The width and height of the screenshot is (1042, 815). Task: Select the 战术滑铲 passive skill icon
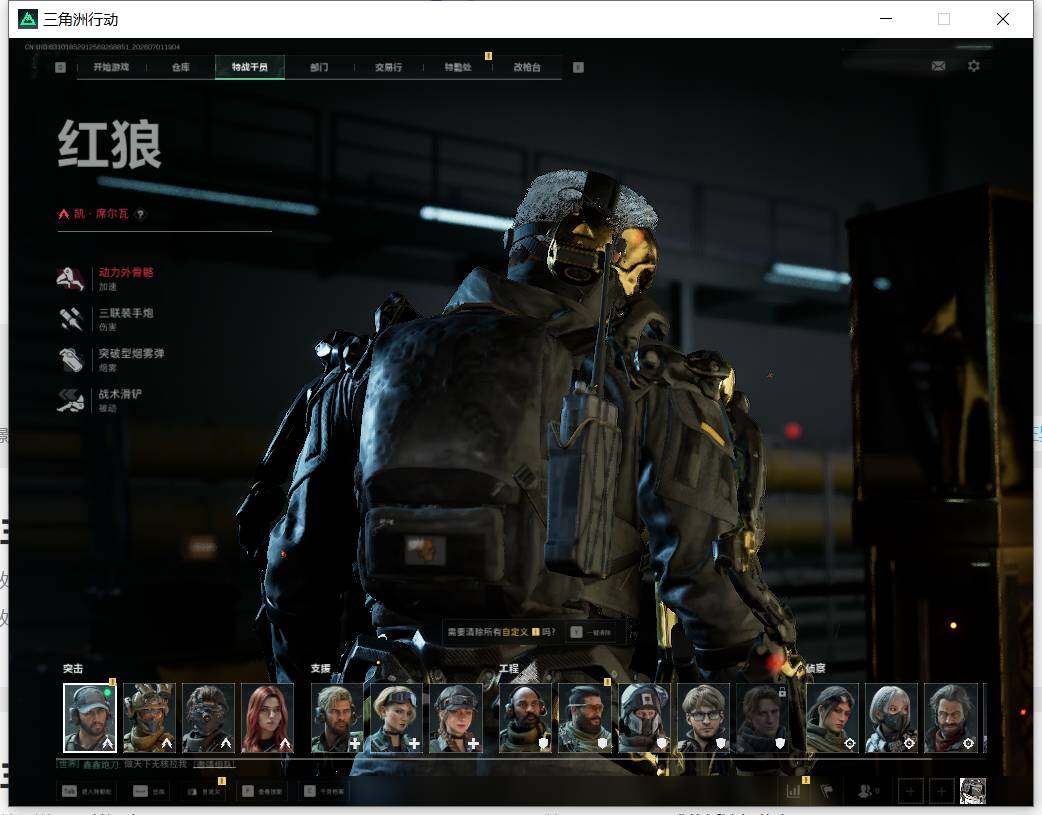71,400
